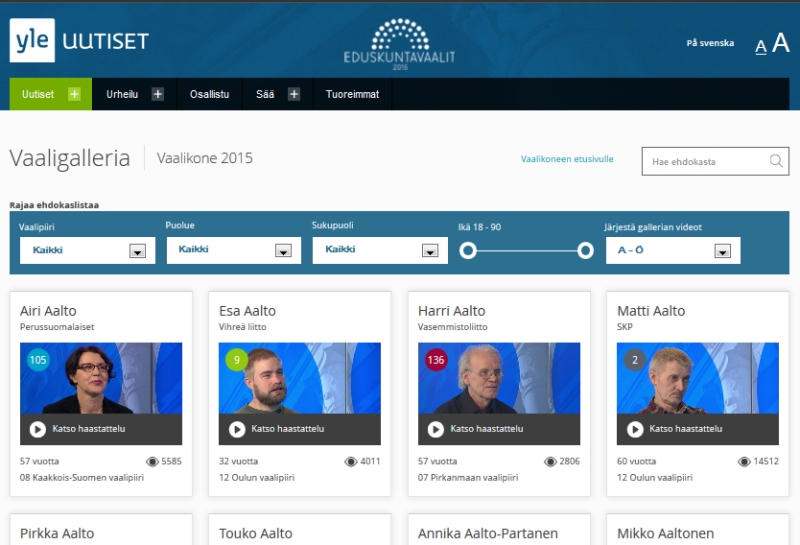Open the Osallistu menu item

coord(209,94)
